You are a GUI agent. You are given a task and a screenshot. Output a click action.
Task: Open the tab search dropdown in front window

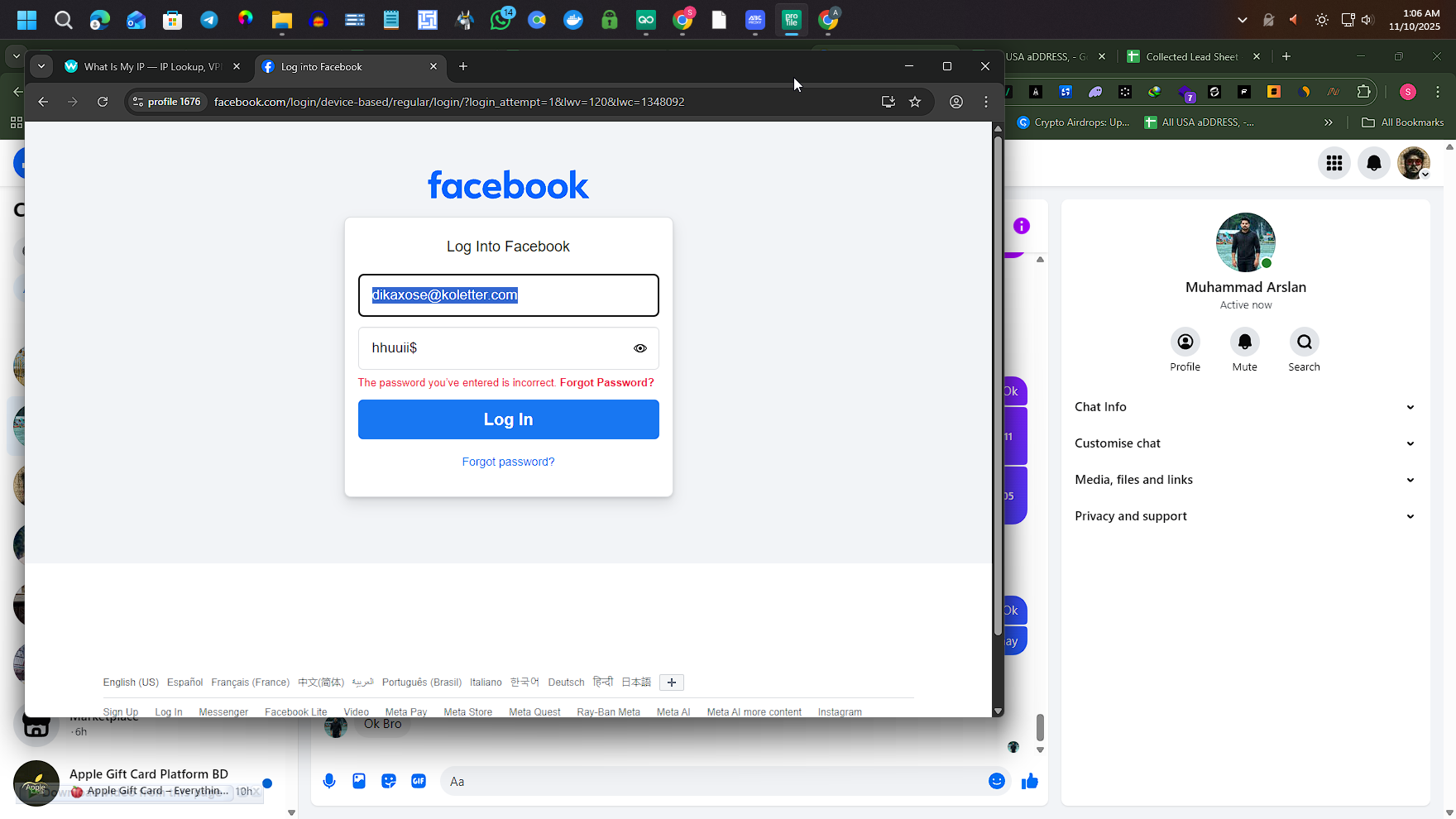coord(41,66)
